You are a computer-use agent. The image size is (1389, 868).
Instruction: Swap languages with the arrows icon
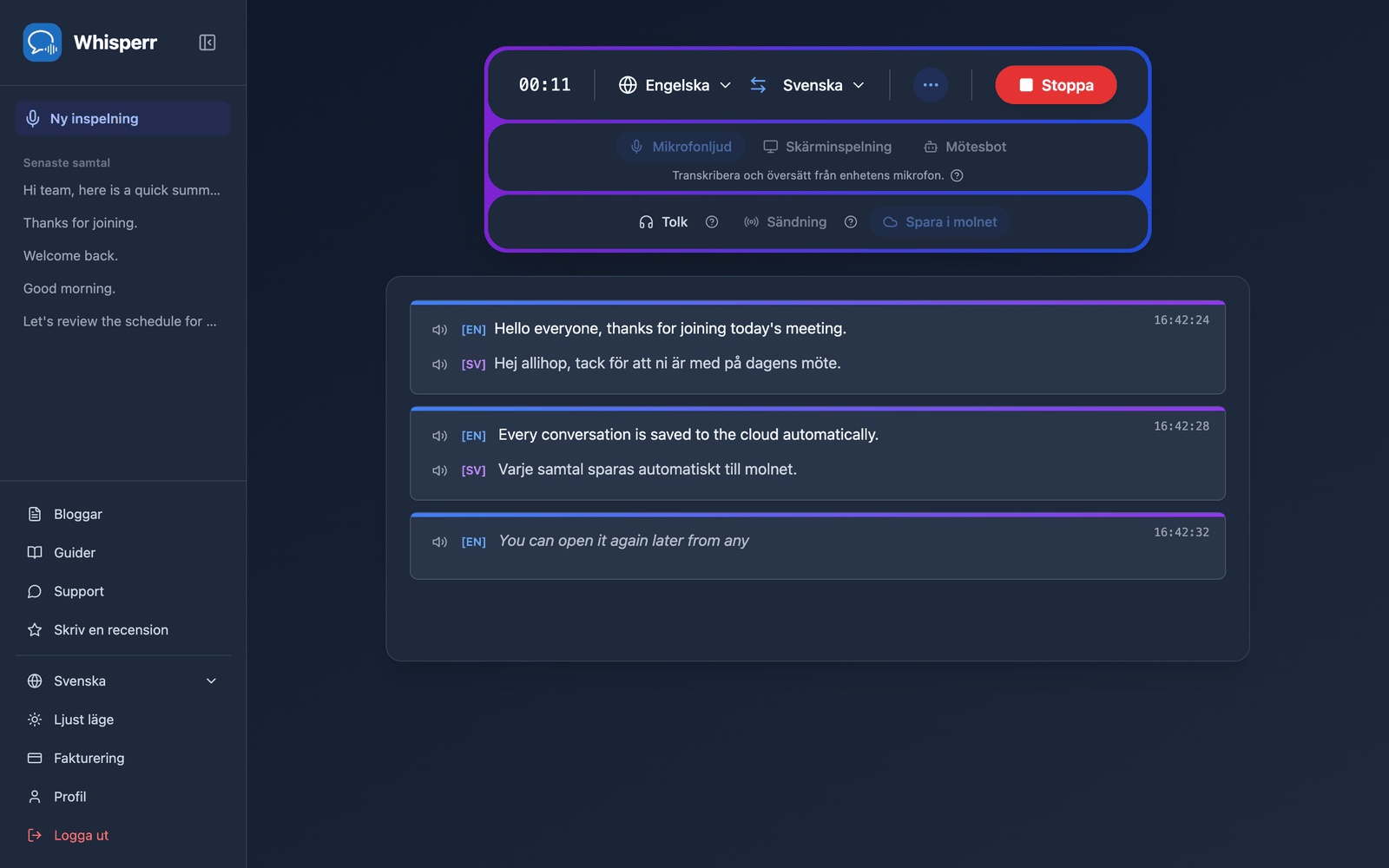pos(758,85)
